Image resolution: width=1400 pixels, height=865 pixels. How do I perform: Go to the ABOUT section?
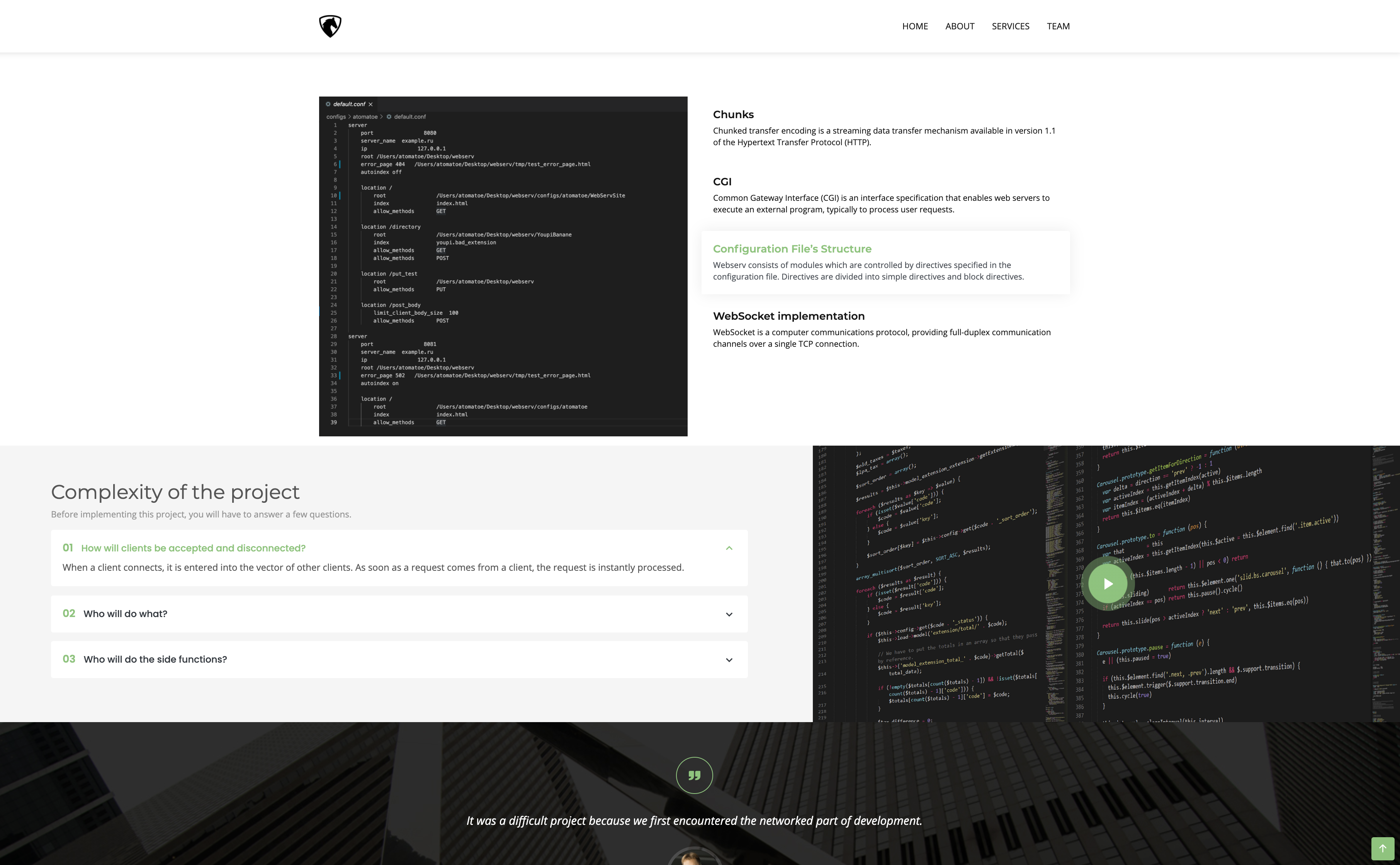coord(960,26)
